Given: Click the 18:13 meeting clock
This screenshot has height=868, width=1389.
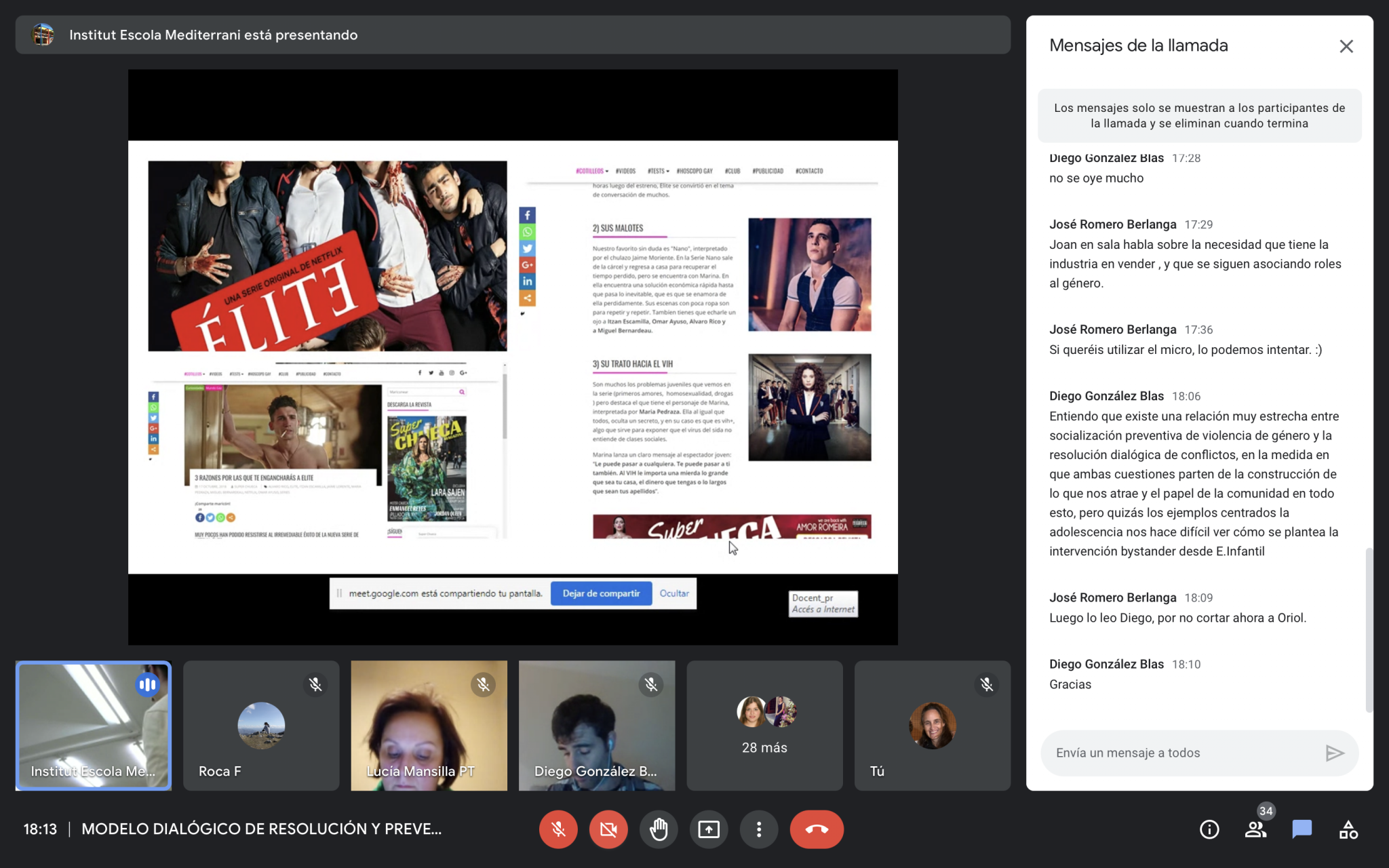Looking at the screenshot, I should tap(41, 829).
